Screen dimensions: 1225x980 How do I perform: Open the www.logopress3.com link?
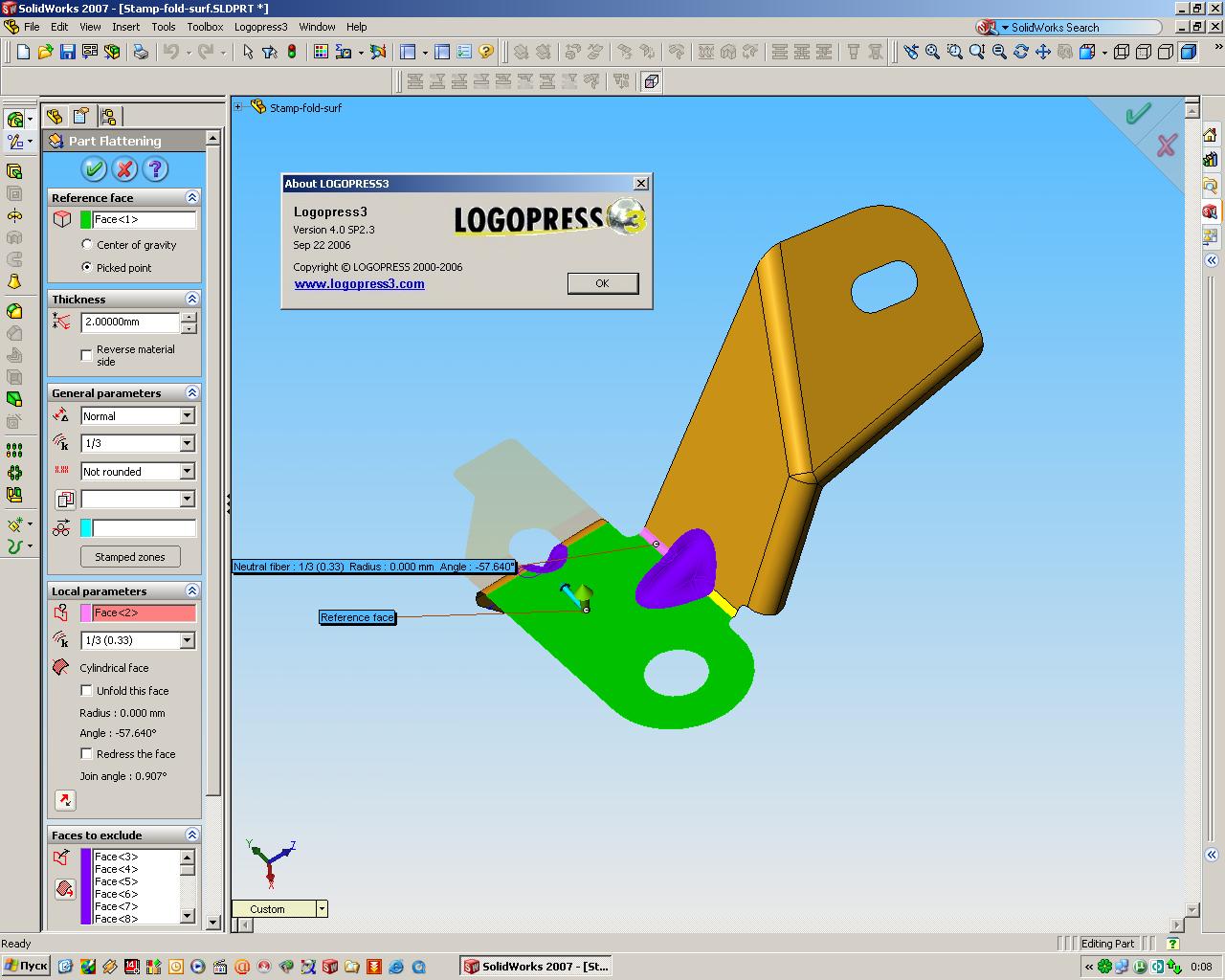(x=359, y=284)
